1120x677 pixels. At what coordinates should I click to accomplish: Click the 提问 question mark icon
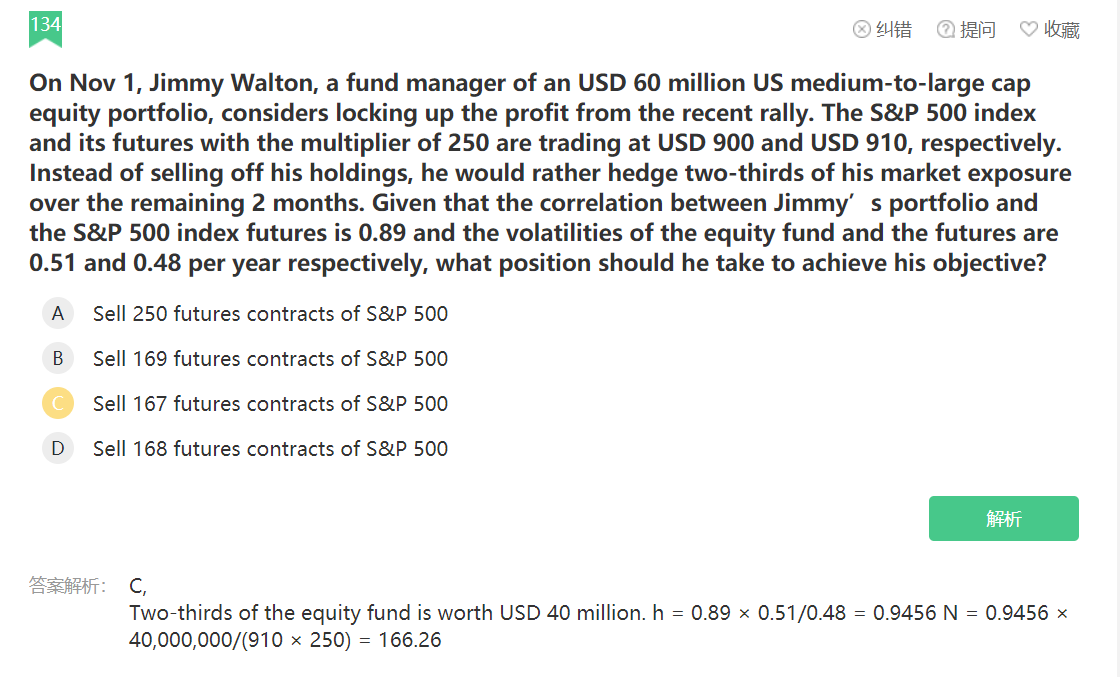tap(945, 30)
